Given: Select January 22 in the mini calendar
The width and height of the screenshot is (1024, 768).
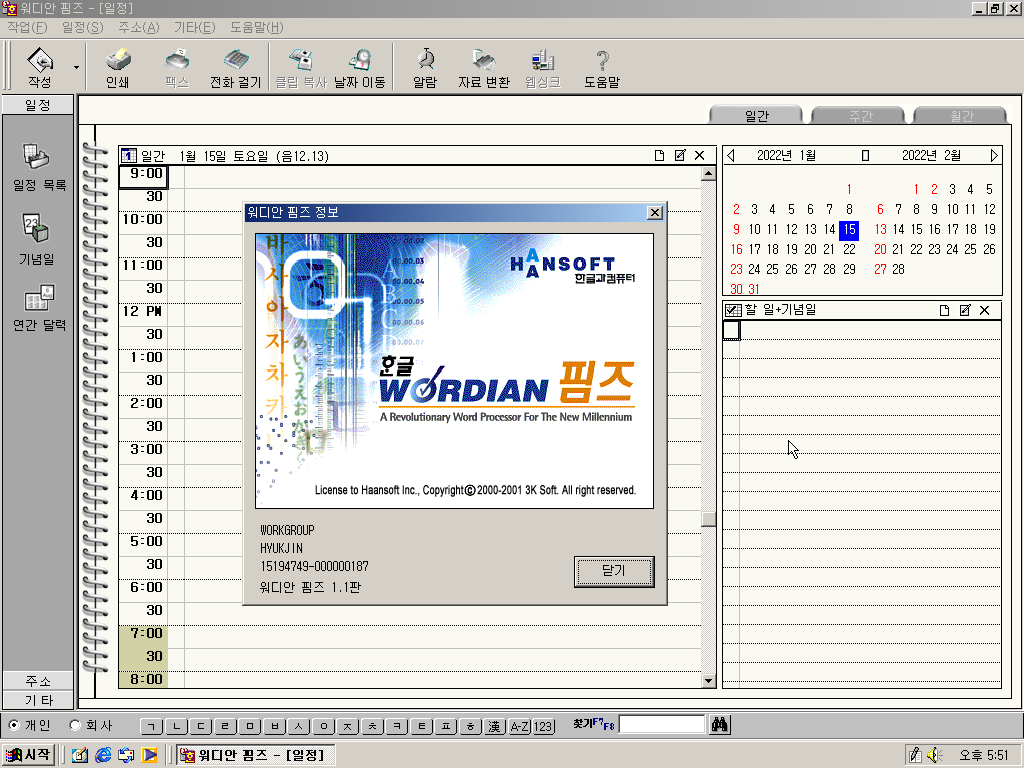Looking at the screenshot, I should point(849,249).
